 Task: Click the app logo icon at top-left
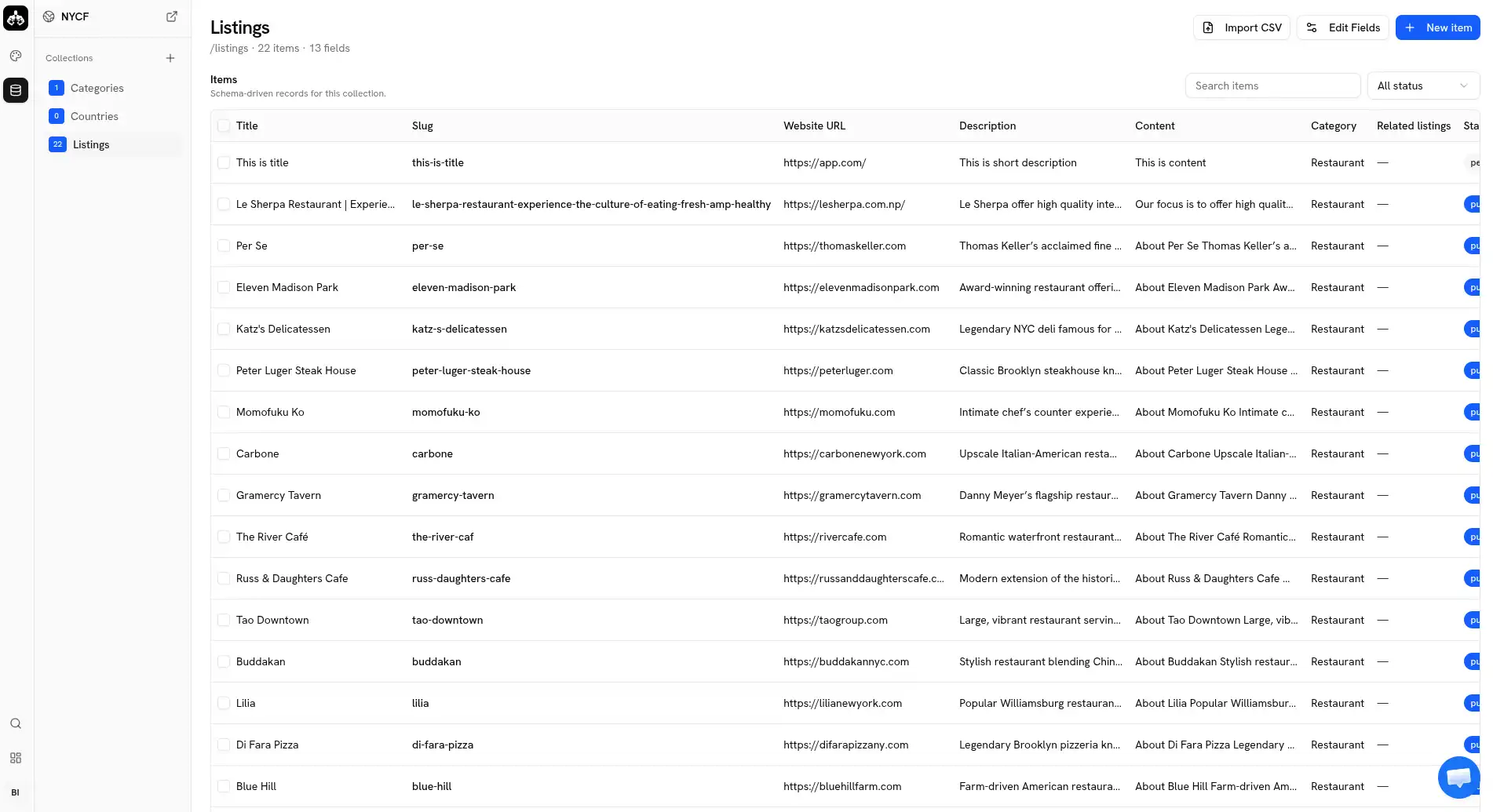pyautogui.click(x=16, y=18)
